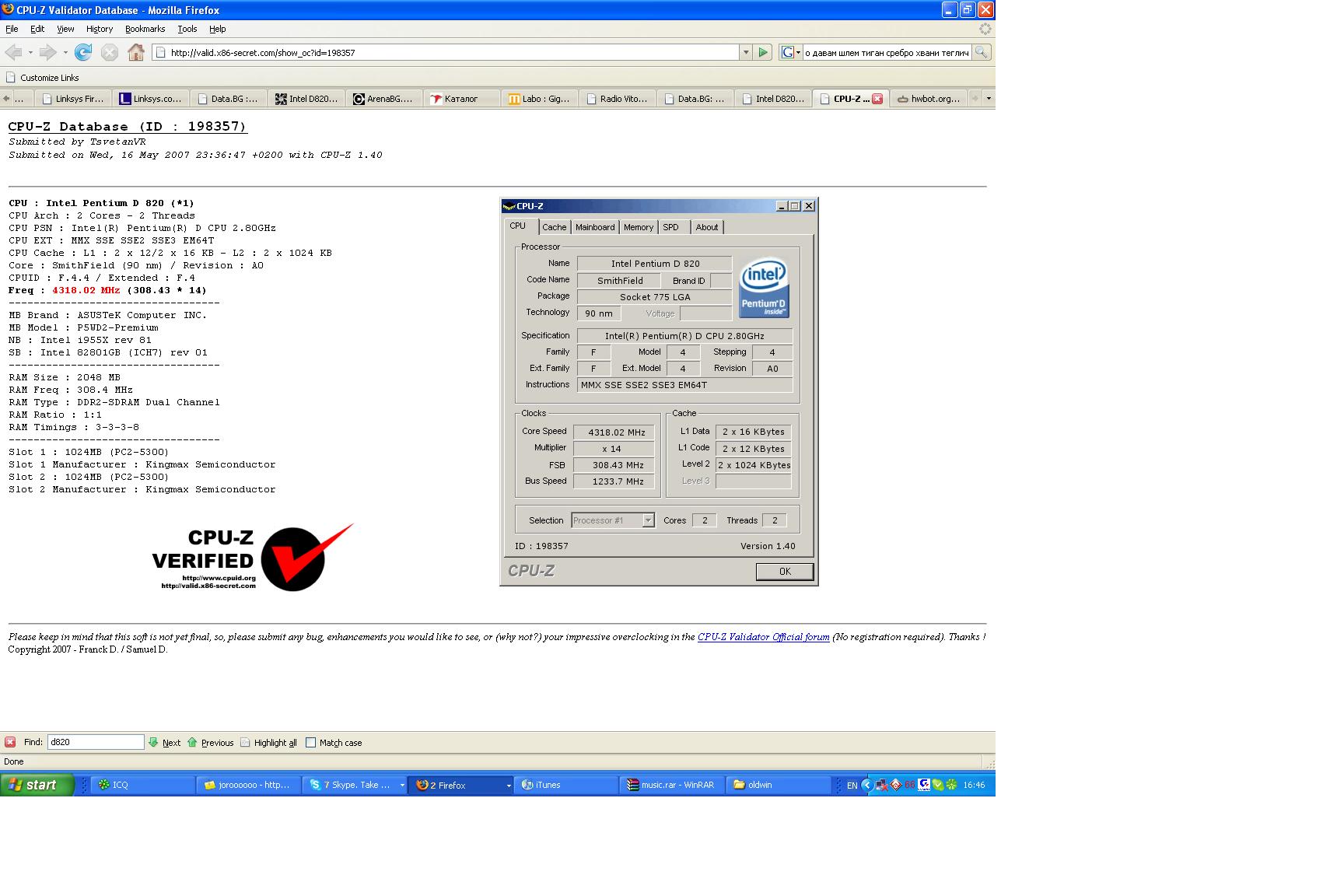1344x896 pixels.
Task: Switch to the hwbot.org browser tab
Action: point(929,99)
